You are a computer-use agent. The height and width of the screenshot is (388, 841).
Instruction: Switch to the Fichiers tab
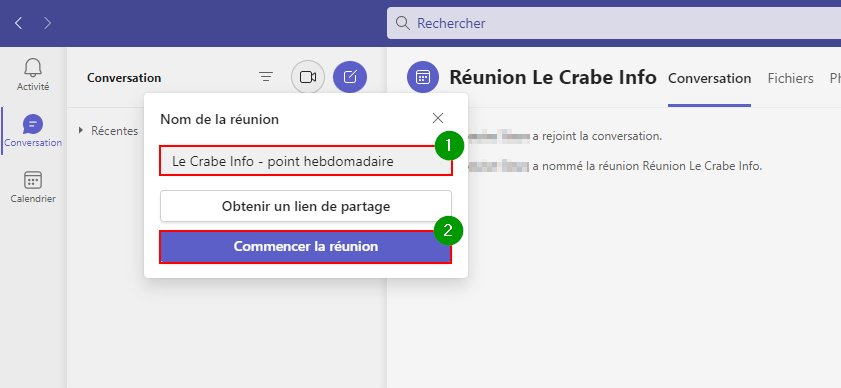click(x=790, y=78)
